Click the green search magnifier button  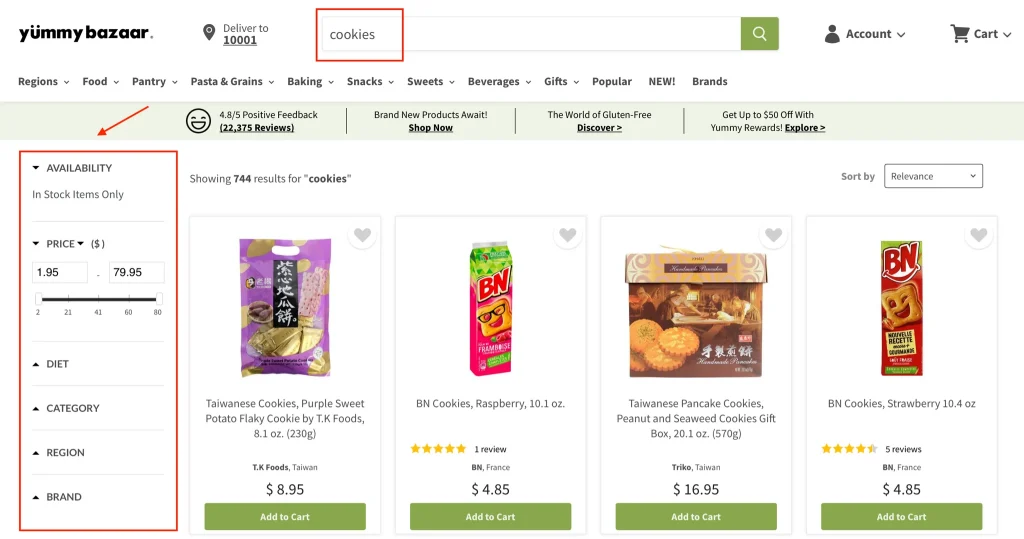pyautogui.click(x=759, y=34)
